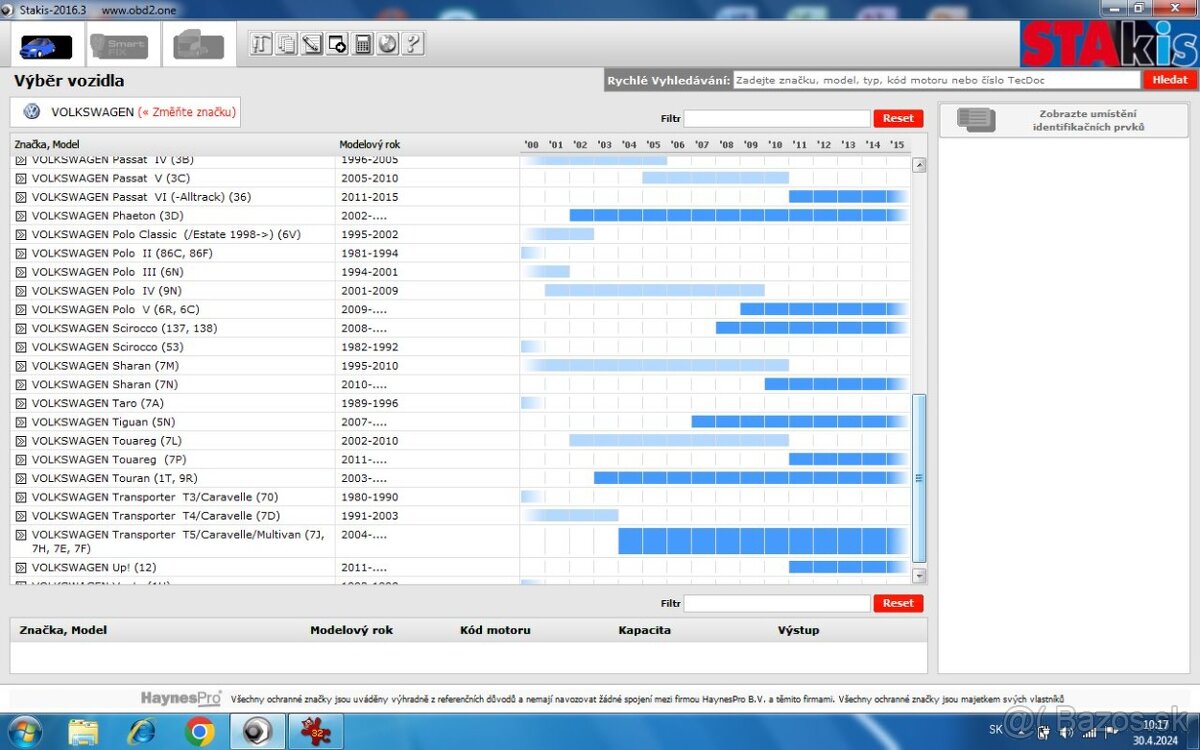Screen dimensions: 1200x750
Task: Expand VOLKSWAGEN Tiguan (5N) entry
Action: pyautogui.click(x=21, y=422)
